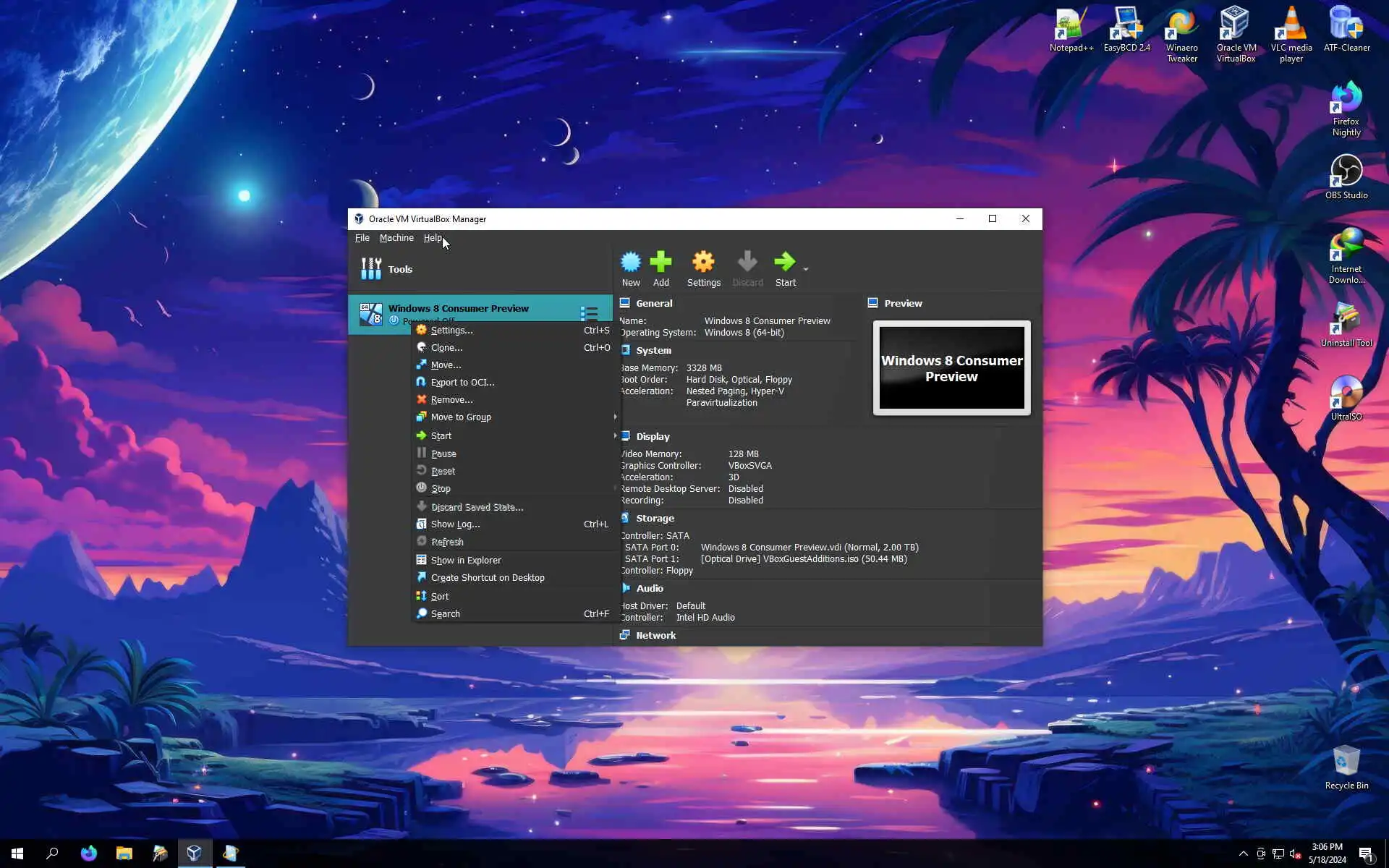
Task: Click the Show Log... menu entry
Action: tap(455, 524)
